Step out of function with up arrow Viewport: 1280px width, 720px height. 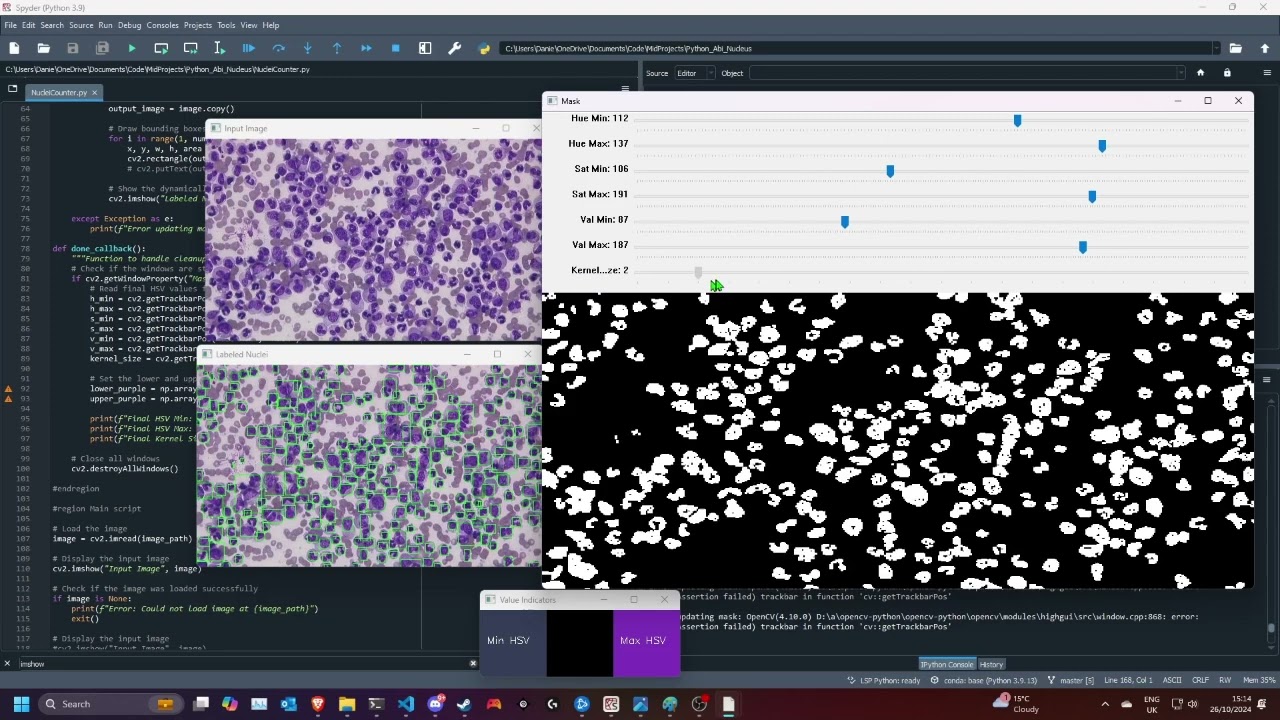[337, 48]
